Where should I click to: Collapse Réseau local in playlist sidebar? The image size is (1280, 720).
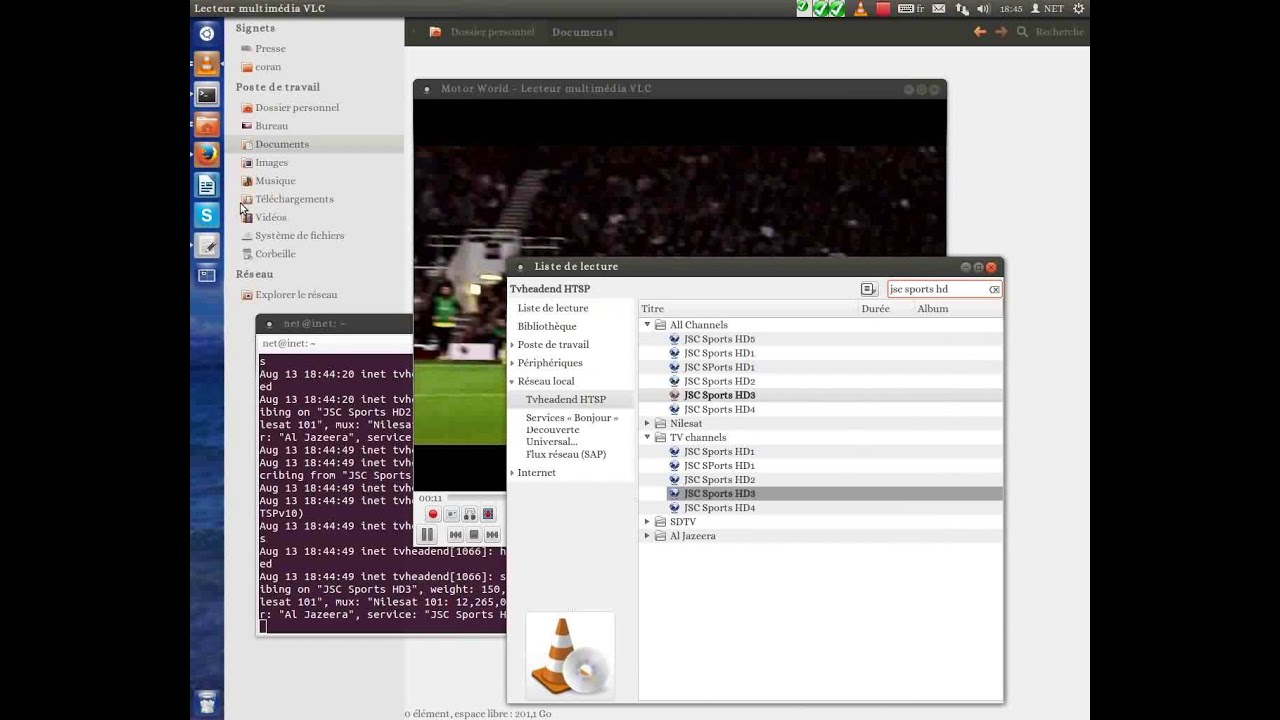pos(513,382)
